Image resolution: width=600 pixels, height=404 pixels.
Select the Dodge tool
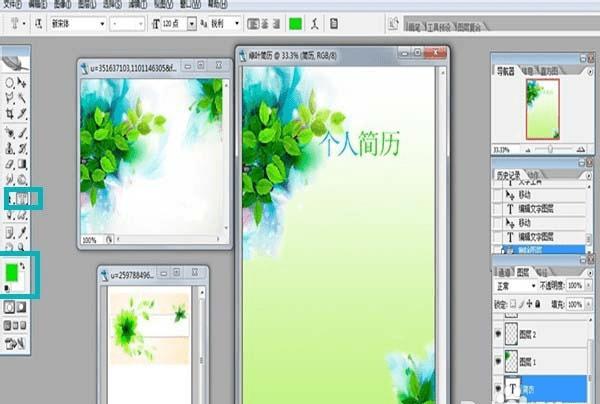click(x=22, y=179)
